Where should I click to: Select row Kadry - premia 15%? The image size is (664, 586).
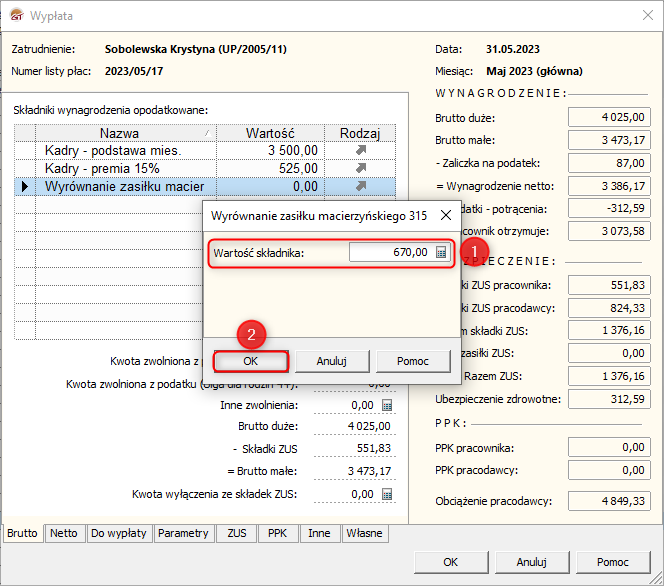[x=205, y=168]
